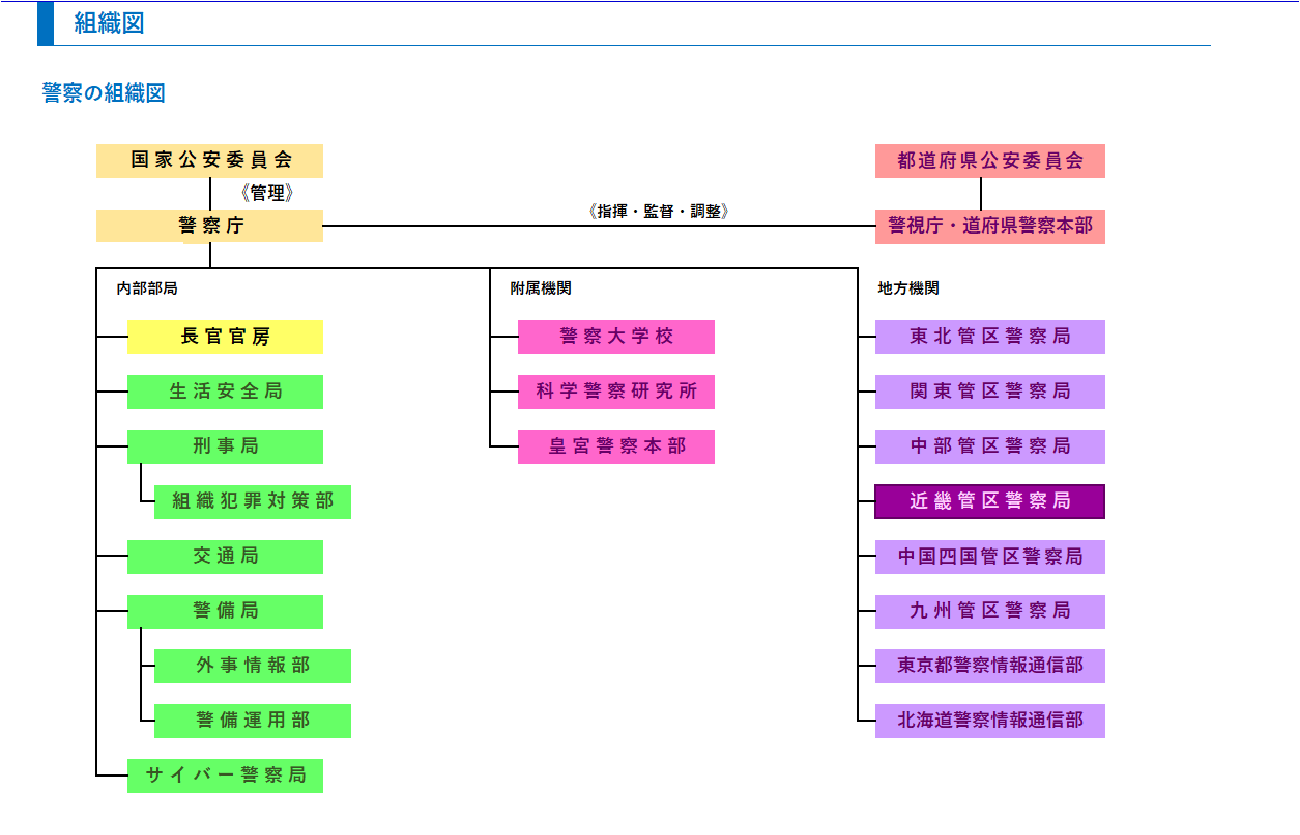Open the 都道府県公安委員会 box
The image size is (1300, 835).
990,161
